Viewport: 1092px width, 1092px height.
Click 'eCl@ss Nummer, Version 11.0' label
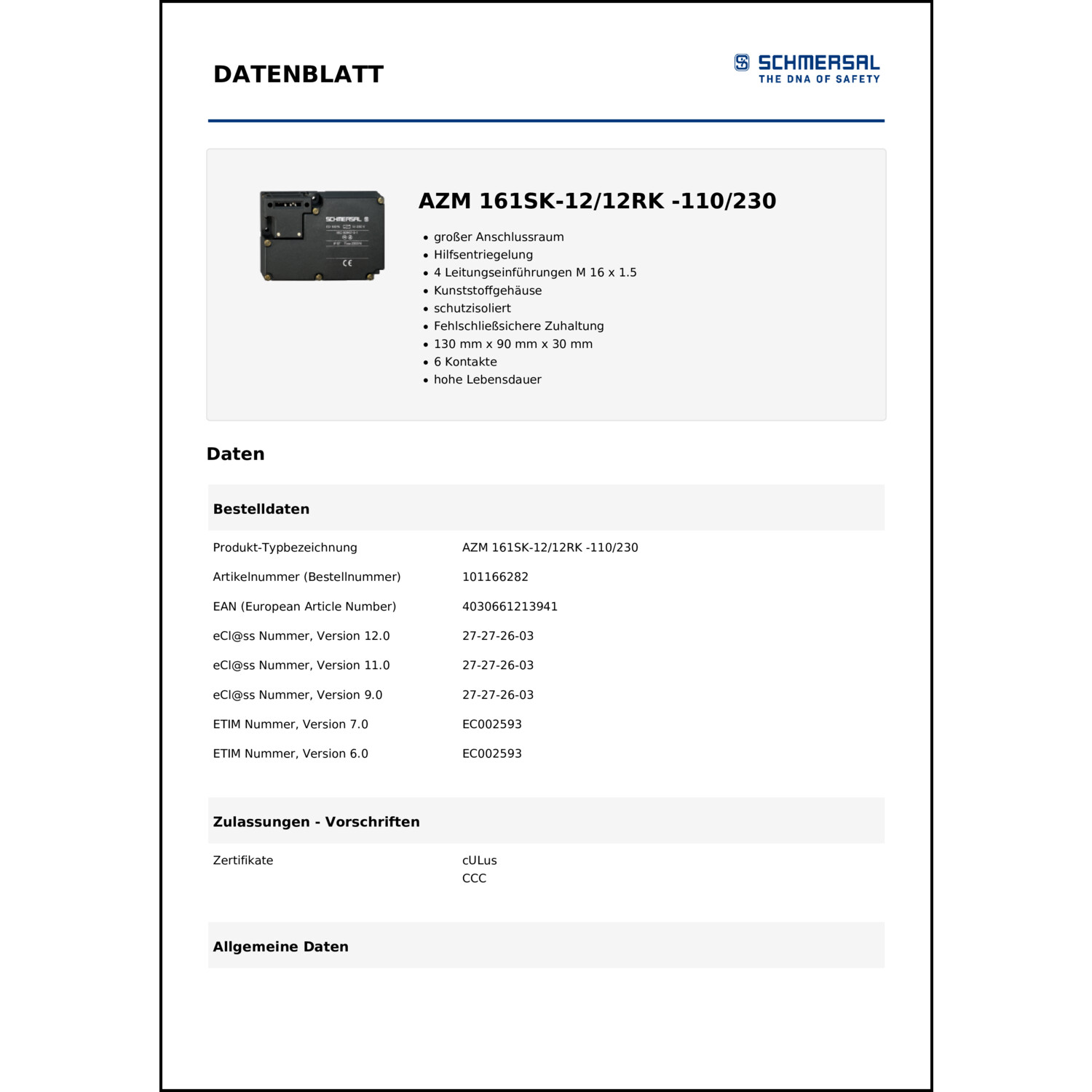point(301,665)
